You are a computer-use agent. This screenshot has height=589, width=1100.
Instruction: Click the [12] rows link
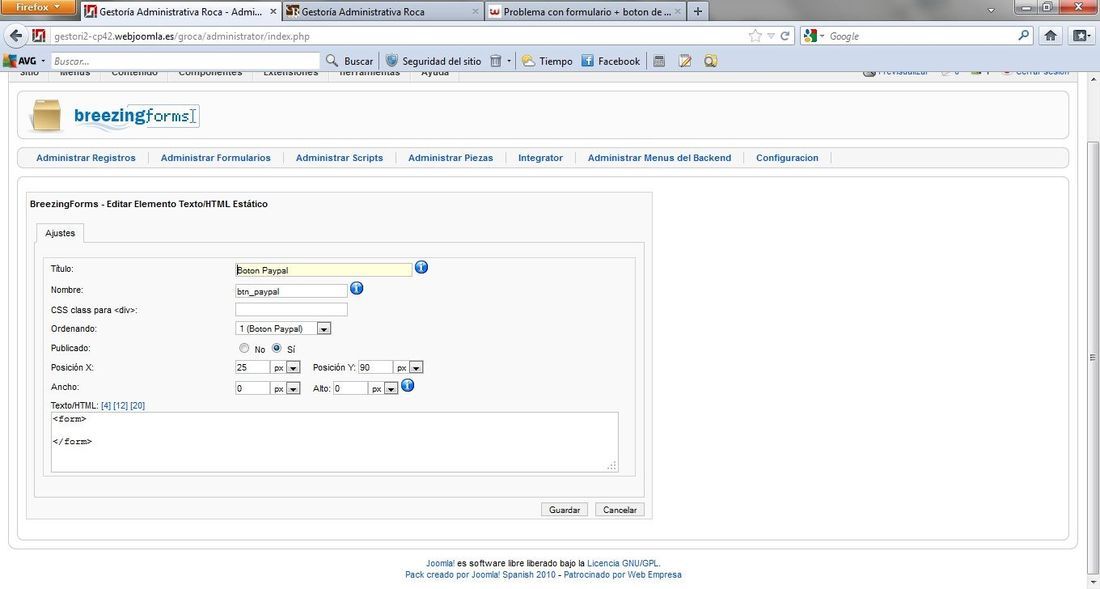tap(121, 405)
